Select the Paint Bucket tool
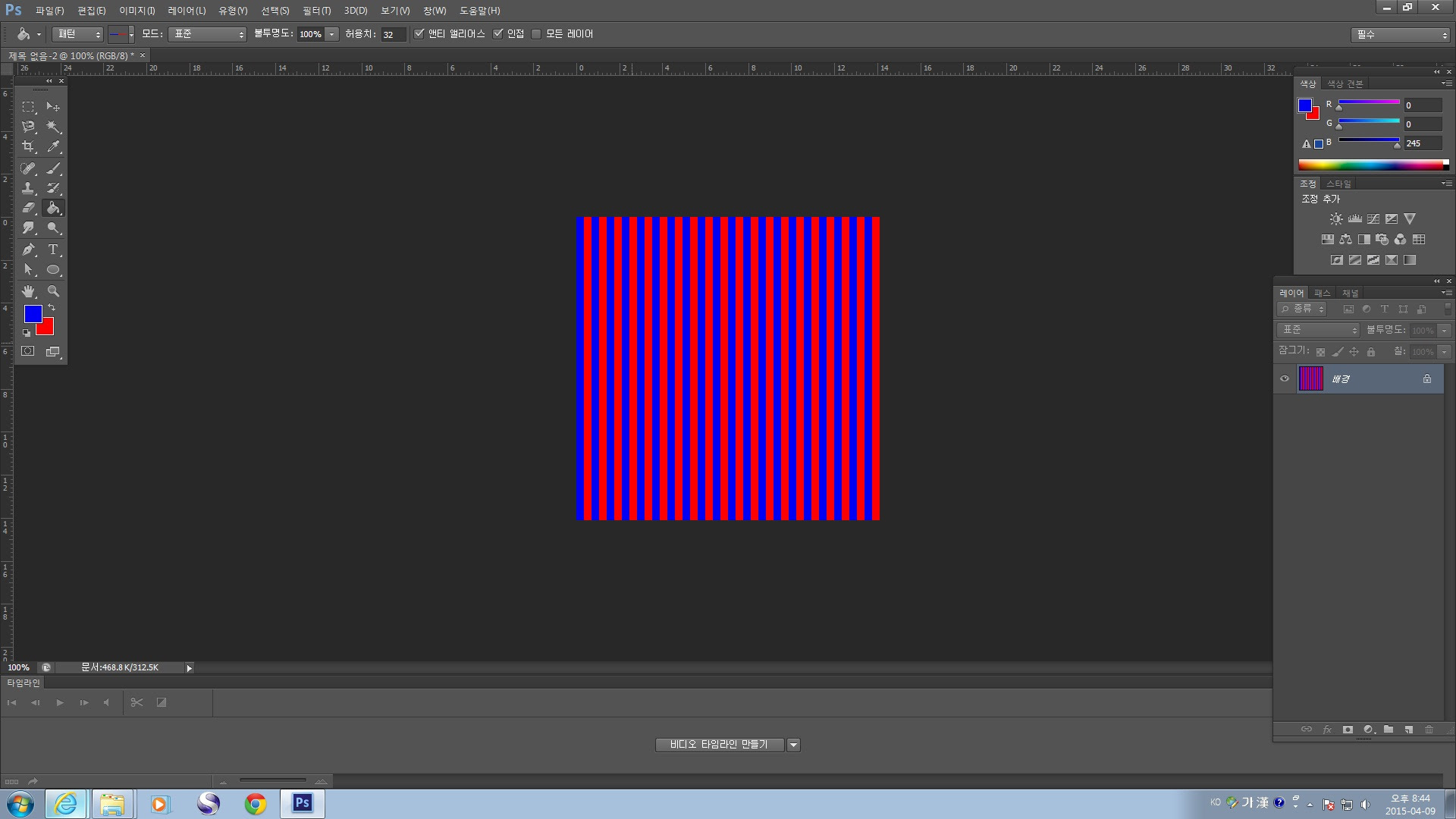Image resolution: width=1456 pixels, height=819 pixels. (x=53, y=208)
